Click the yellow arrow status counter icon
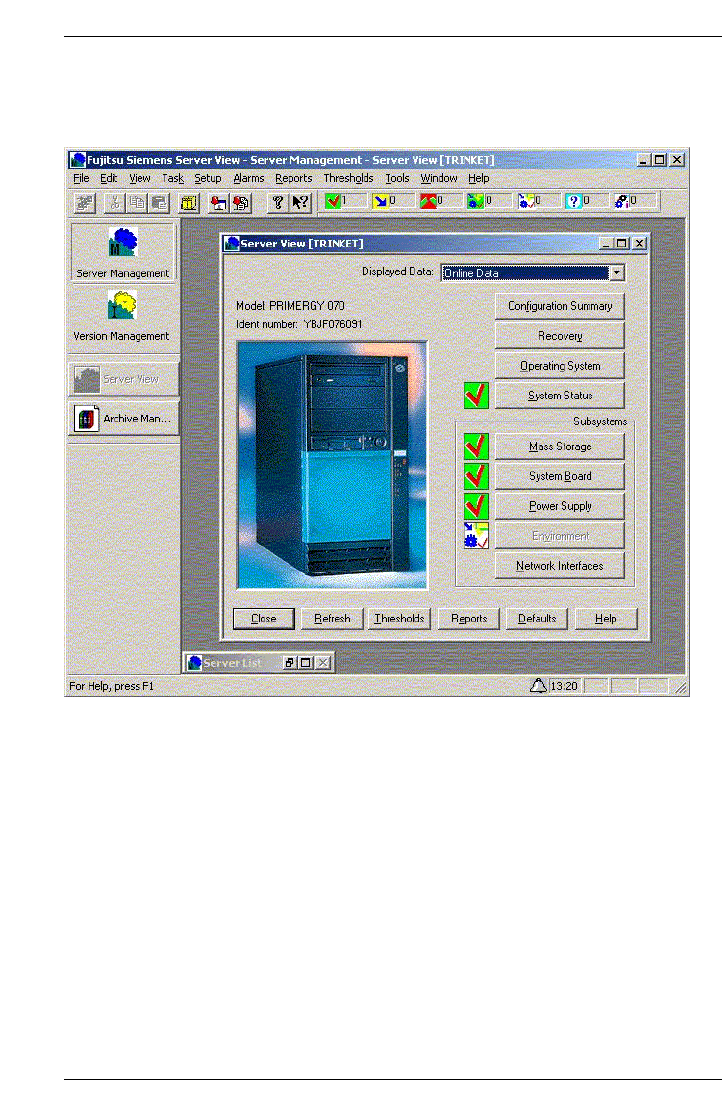 381,201
